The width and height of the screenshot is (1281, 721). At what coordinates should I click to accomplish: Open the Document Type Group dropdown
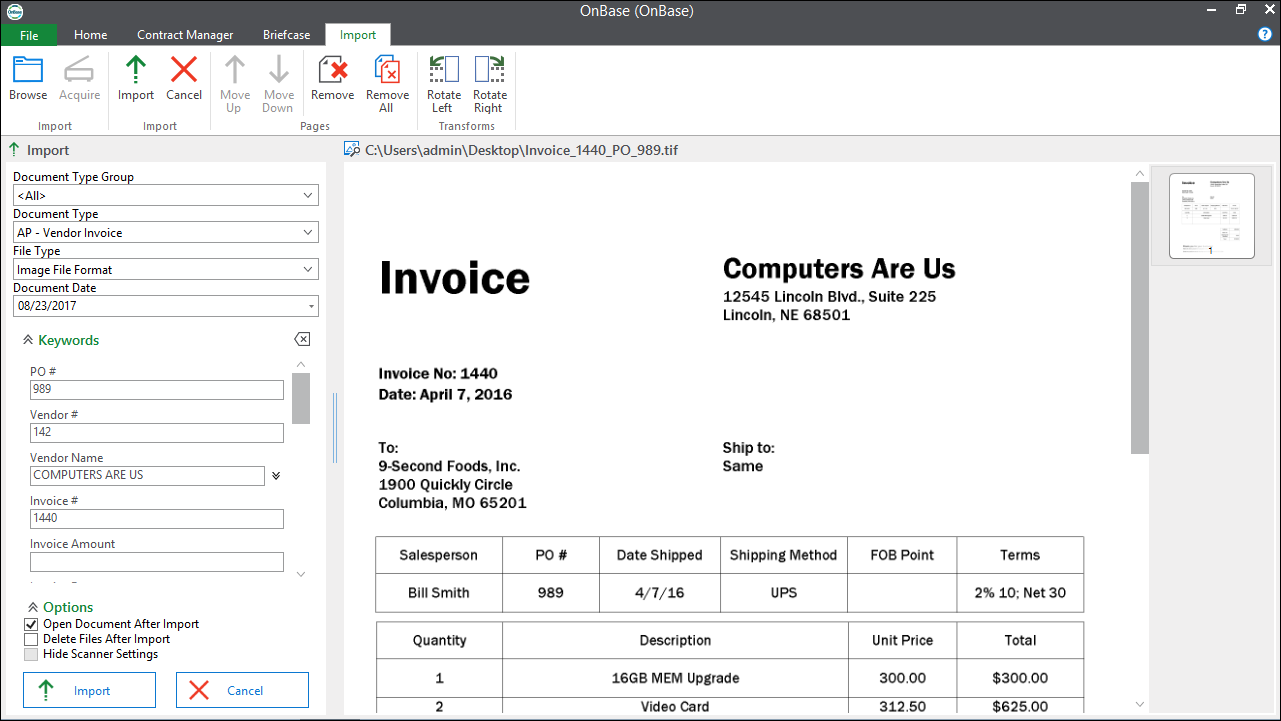pyautogui.click(x=308, y=196)
